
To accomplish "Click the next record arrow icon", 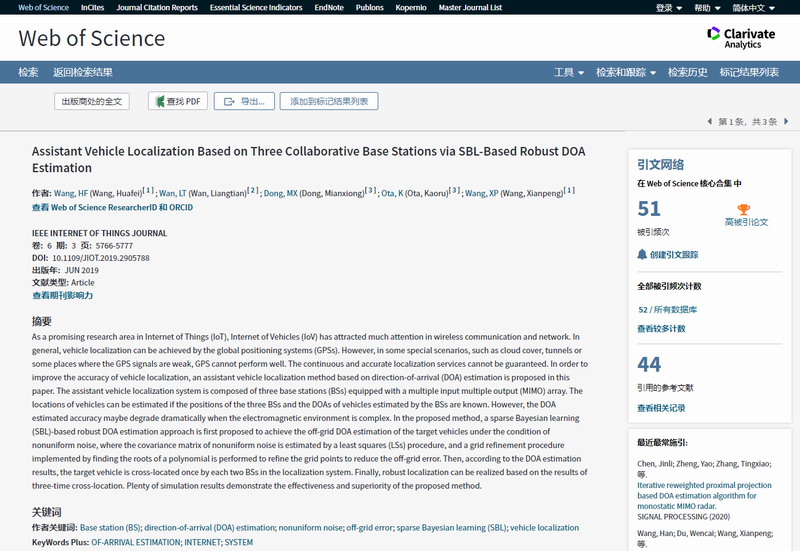I will pyautogui.click(x=784, y=122).
